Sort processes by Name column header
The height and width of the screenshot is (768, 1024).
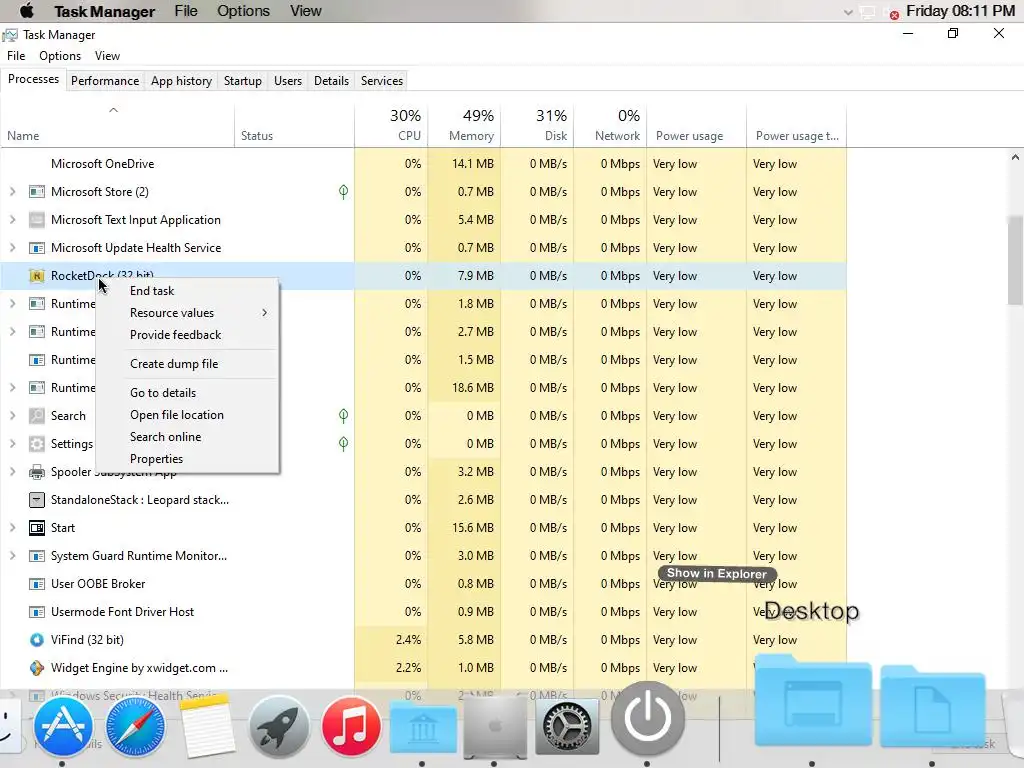click(118, 125)
